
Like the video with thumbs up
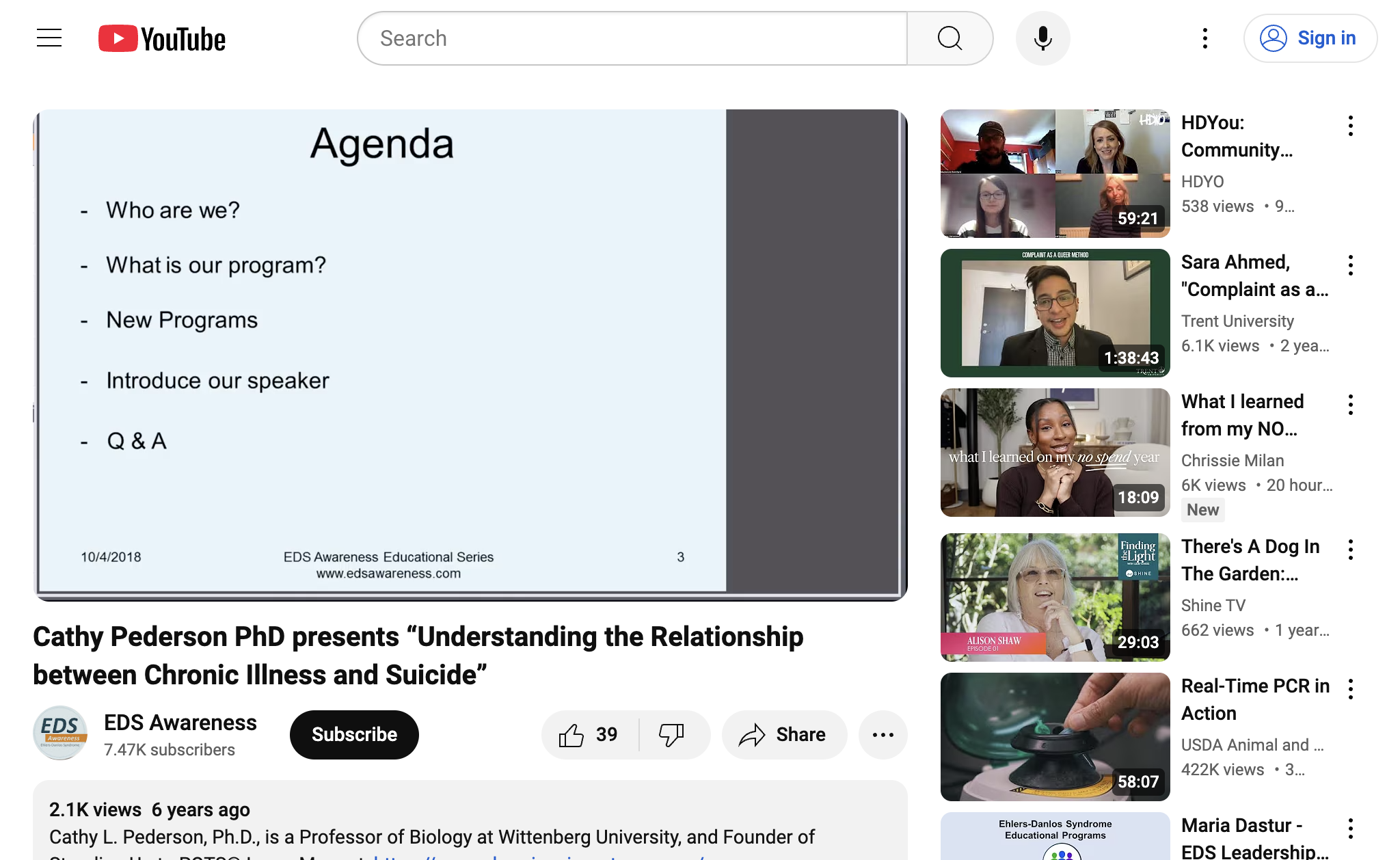tap(589, 735)
